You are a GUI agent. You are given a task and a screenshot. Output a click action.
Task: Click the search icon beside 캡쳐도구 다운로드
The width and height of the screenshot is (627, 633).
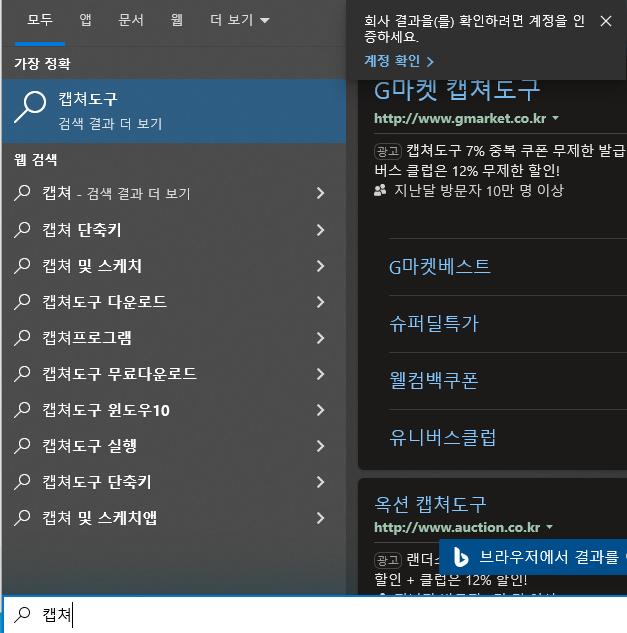point(22,302)
